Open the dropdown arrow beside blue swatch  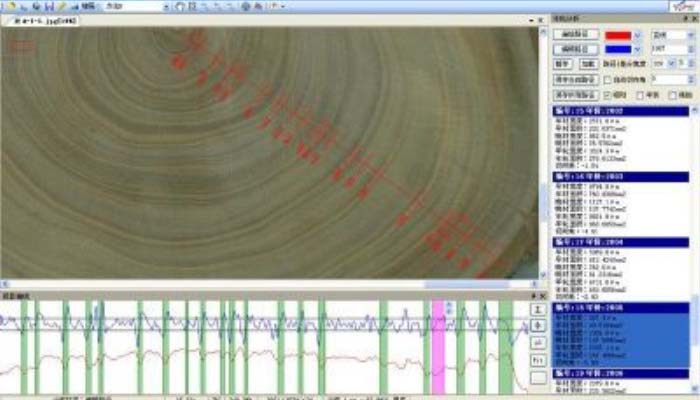pos(638,49)
